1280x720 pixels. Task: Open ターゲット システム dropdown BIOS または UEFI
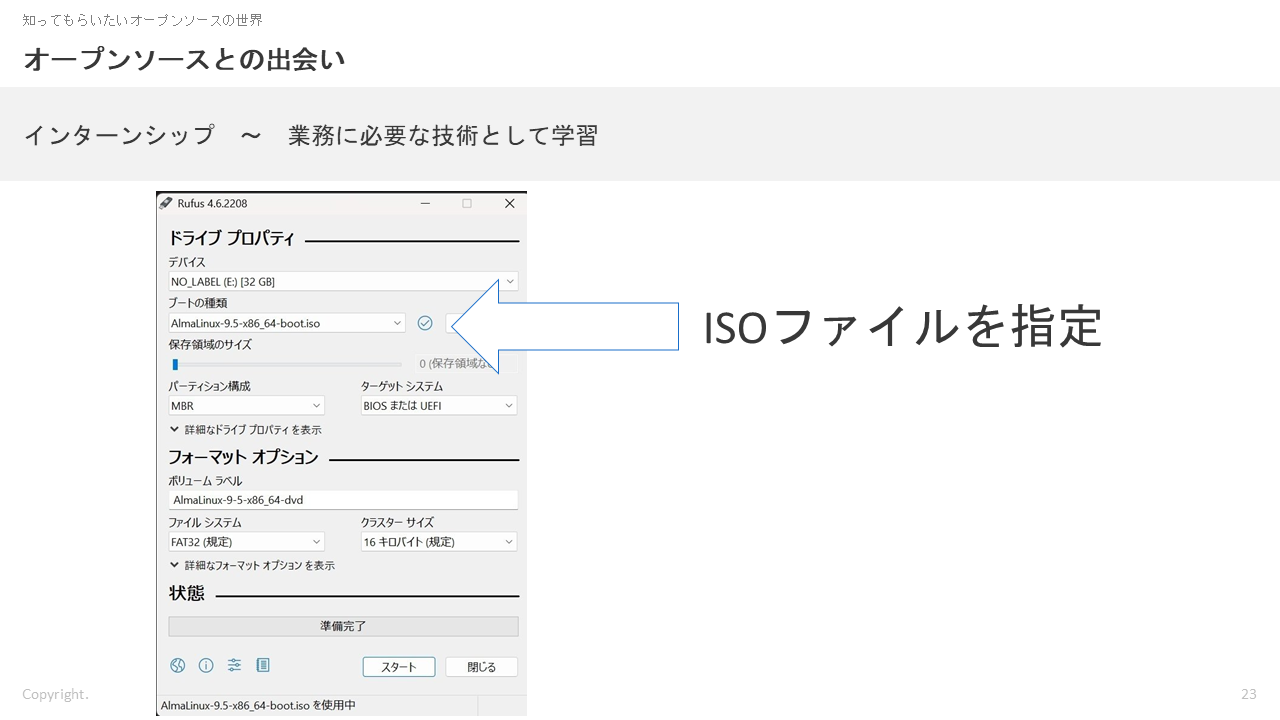click(x=439, y=406)
